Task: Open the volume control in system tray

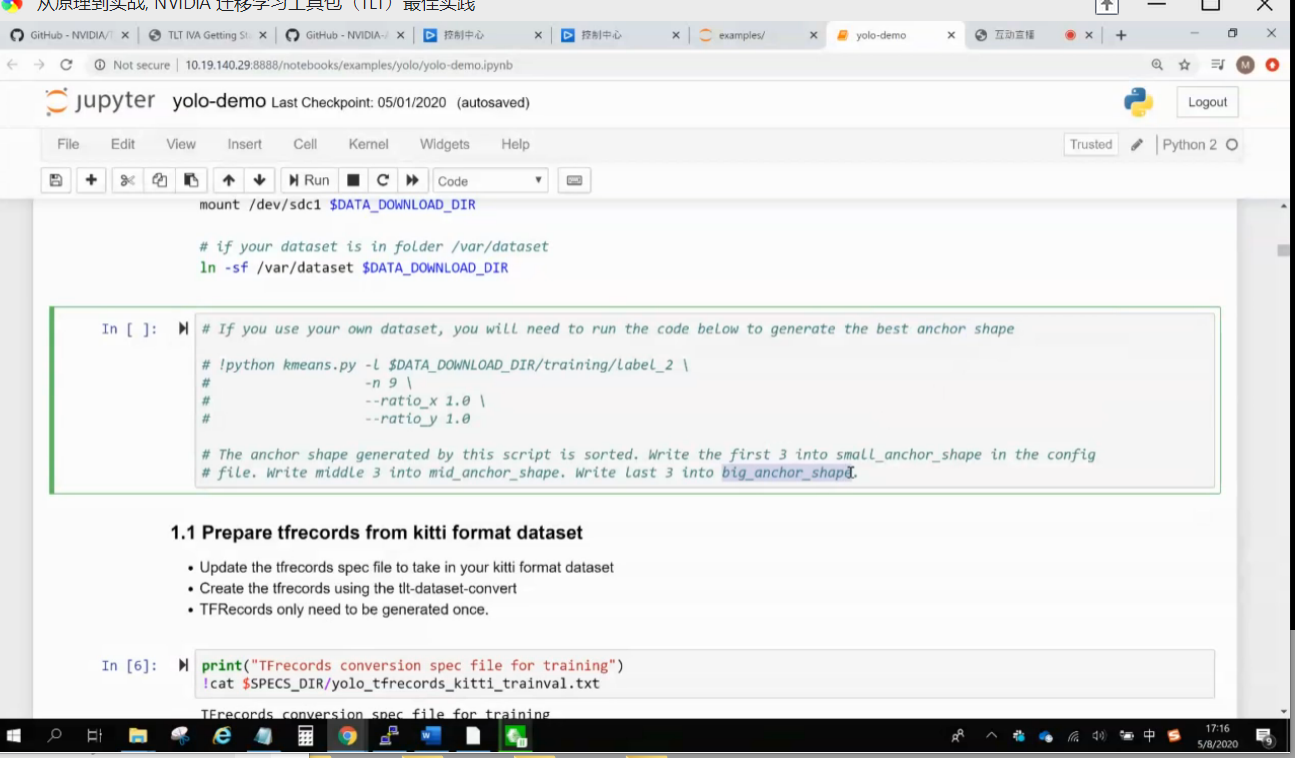Action: click(1099, 736)
